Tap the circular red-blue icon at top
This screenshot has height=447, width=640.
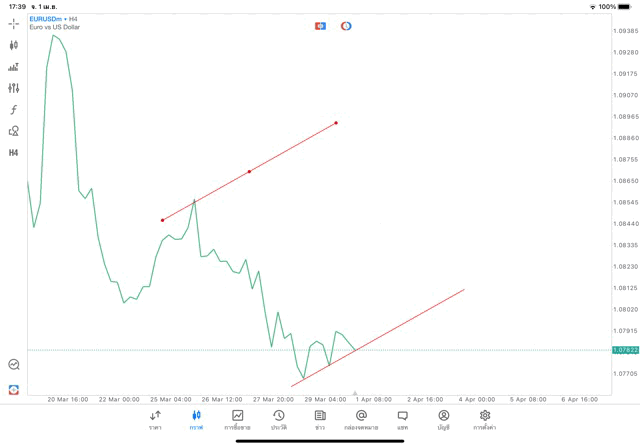coord(346,26)
